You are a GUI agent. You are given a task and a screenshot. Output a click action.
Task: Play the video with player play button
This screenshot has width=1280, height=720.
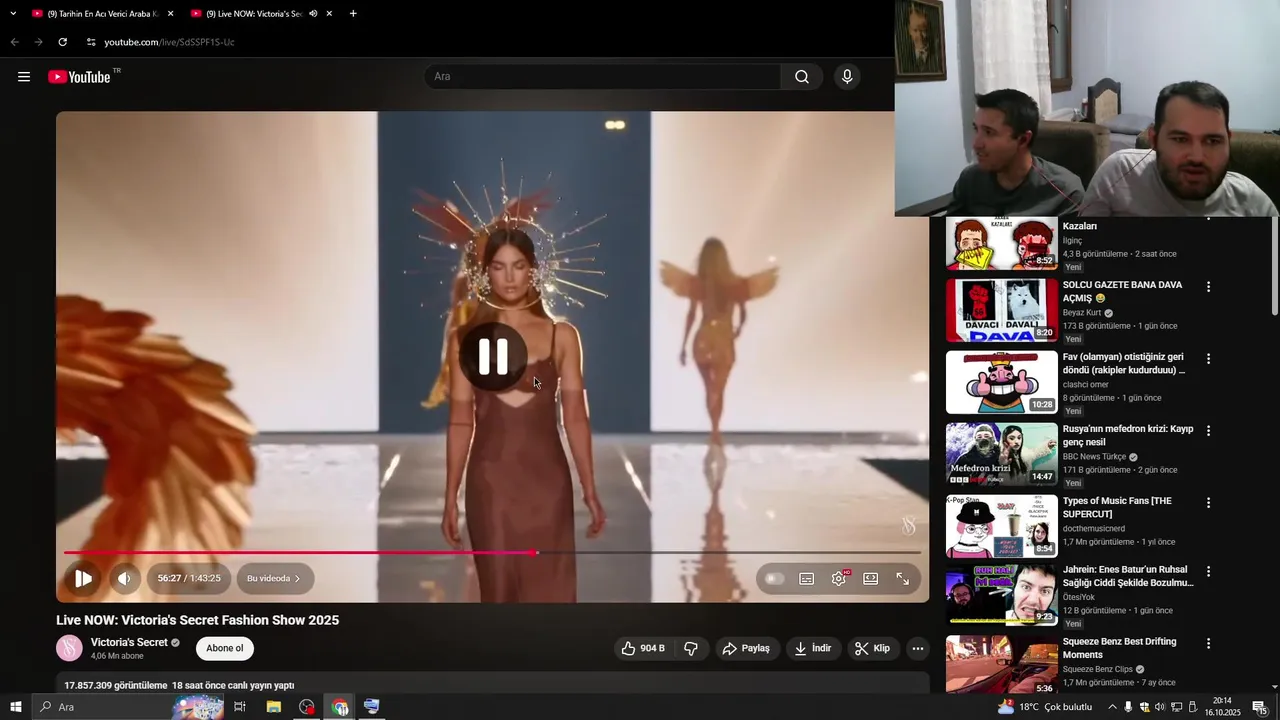tap(83, 578)
